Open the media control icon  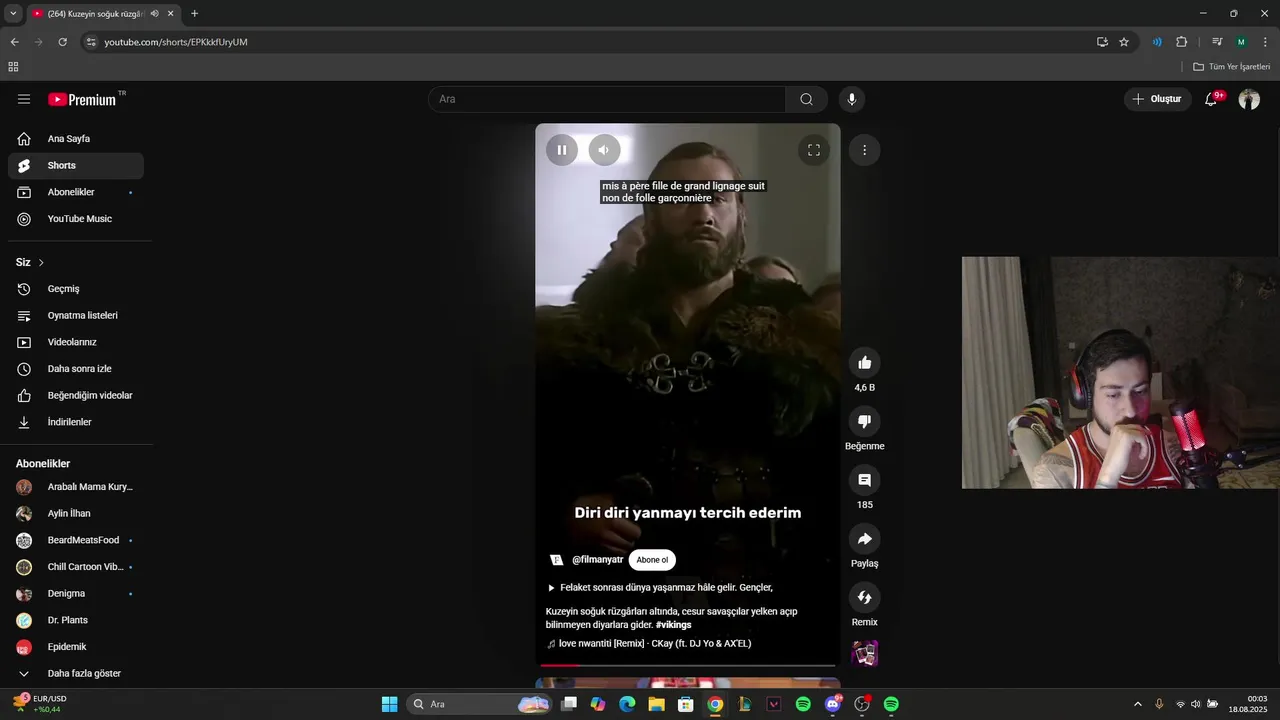coord(1217,42)
